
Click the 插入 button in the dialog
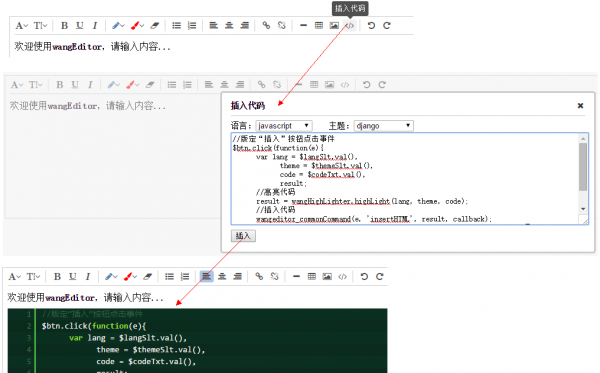click(243, 236)
